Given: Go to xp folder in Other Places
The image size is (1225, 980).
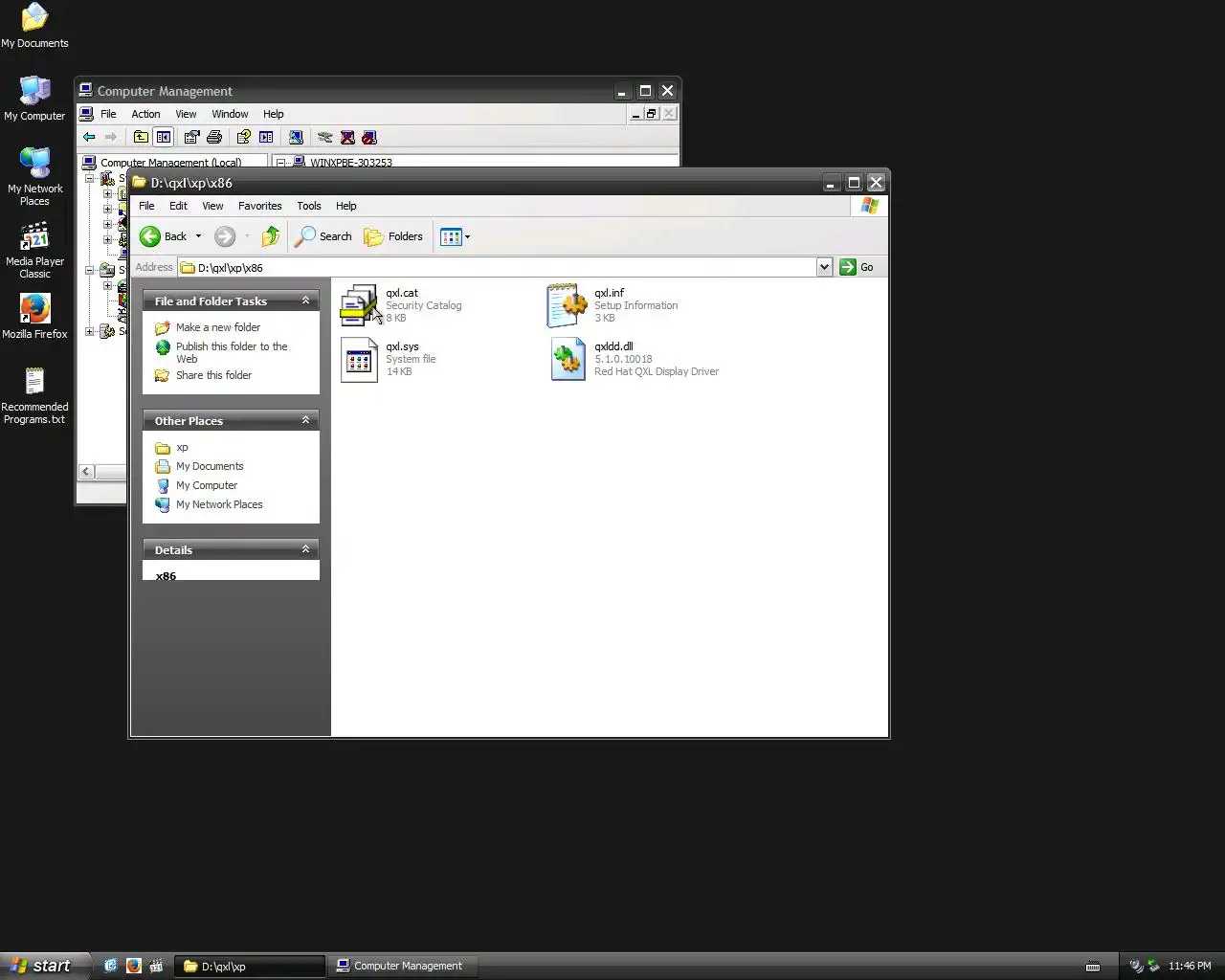Looking at the screenshot, I should coord(182,447).
